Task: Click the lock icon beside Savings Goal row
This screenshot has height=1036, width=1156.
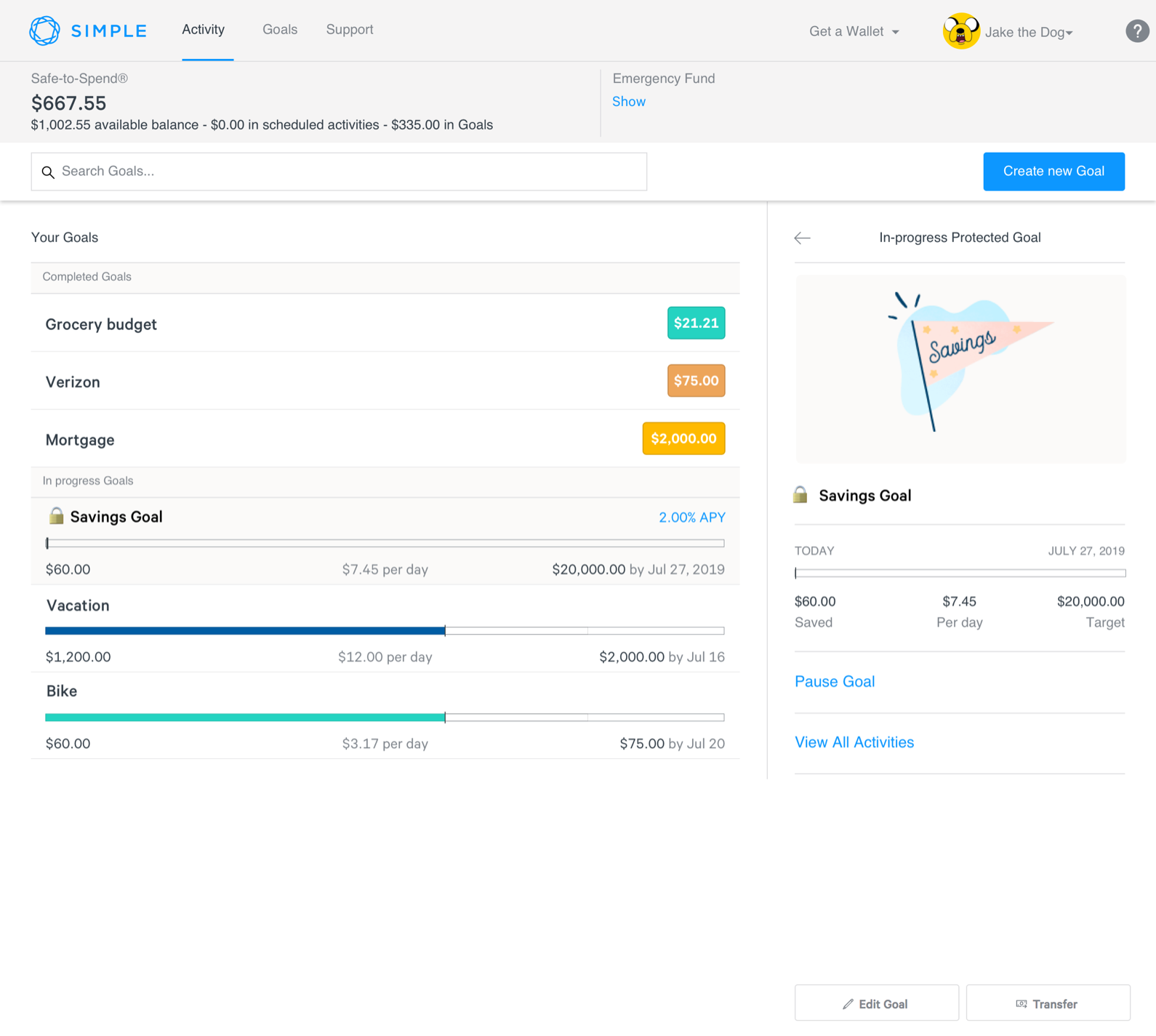Action: [56, 516]
